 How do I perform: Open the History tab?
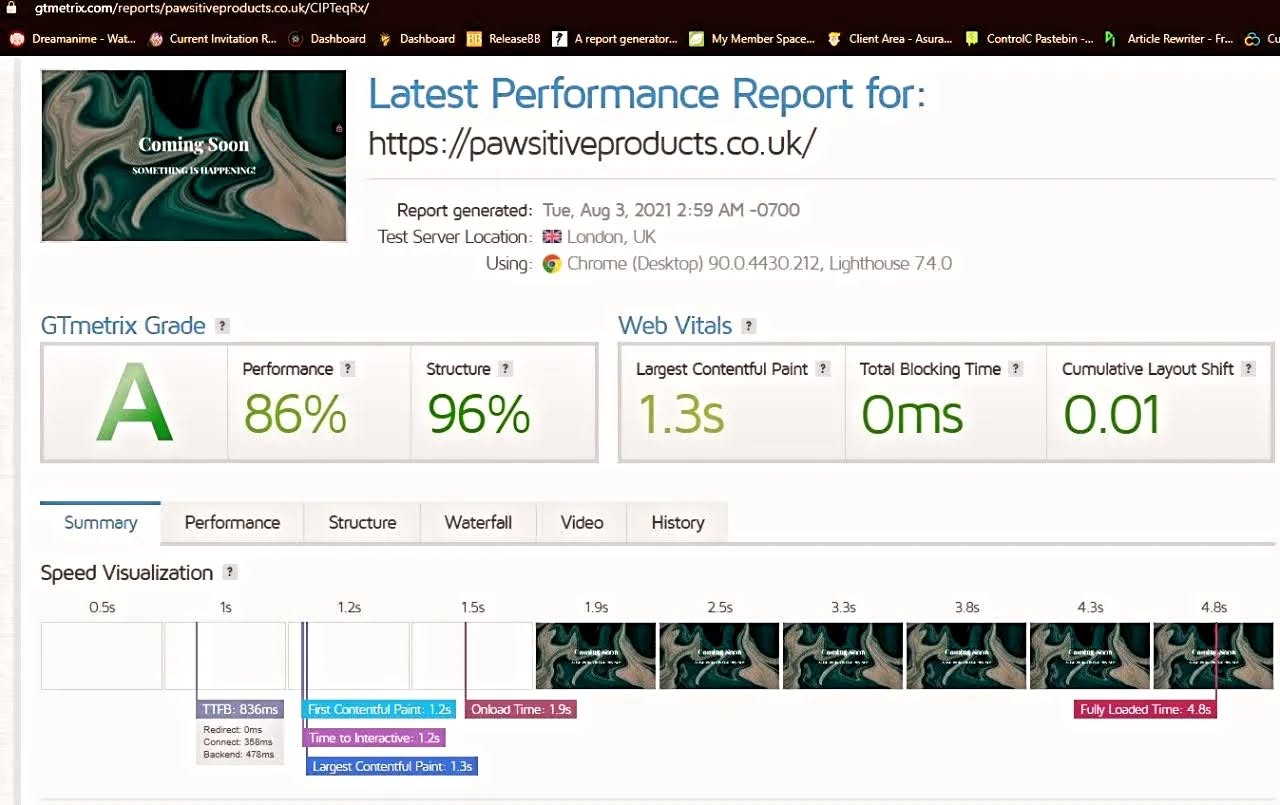(x=678, y=522)
